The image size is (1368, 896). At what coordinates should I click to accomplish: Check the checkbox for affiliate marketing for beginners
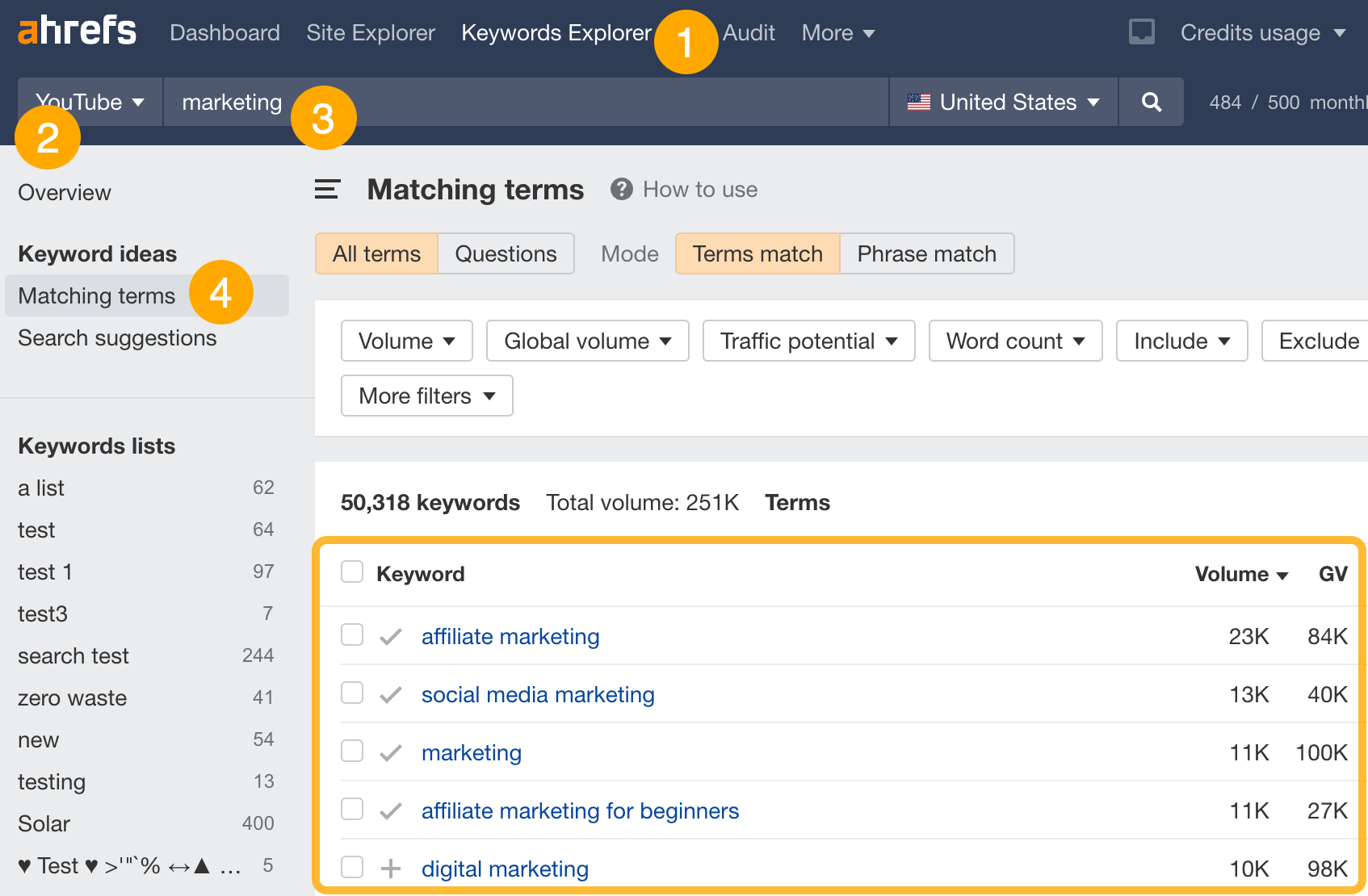pos(352,810)
